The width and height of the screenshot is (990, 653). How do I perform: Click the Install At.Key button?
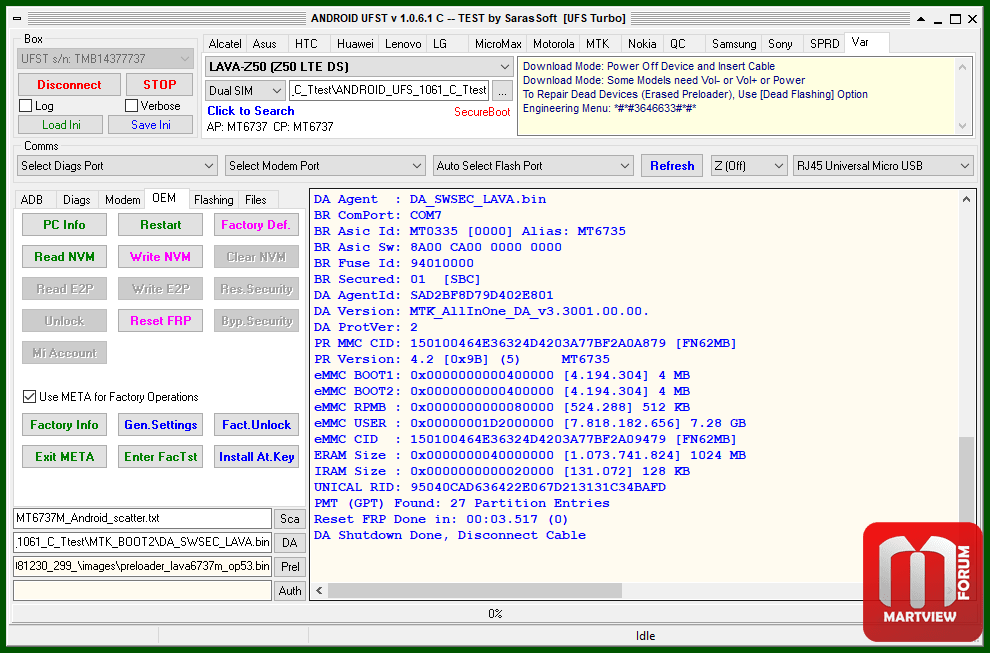(256, 457)
